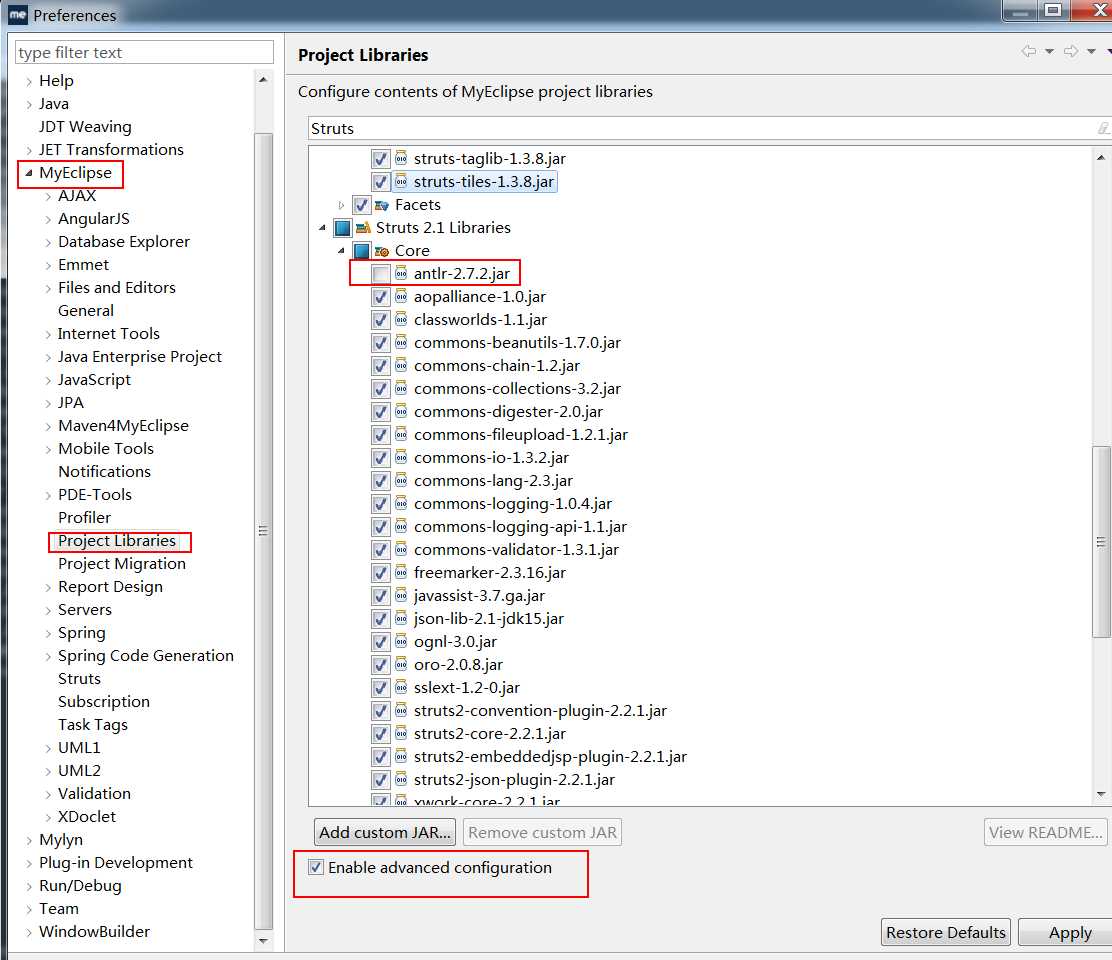1112x960 pixels.
Task: Select Project Migration preference page
Action: [122, 564]
